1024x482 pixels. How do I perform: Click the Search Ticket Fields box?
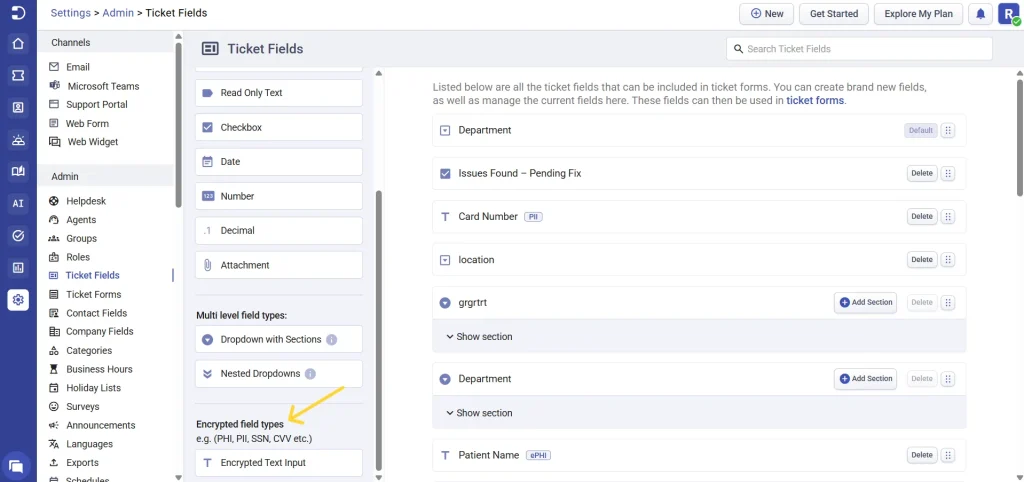(x=860, y=49)
